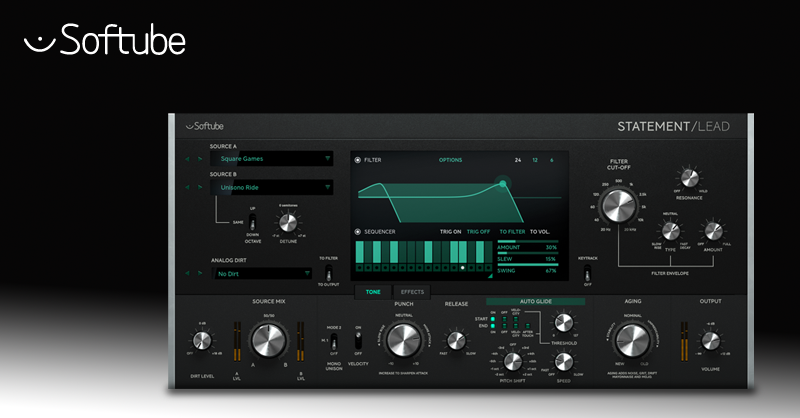Select 24 dB filter slope
The width and height of the screenshot is (800, 418).
(518, 160)
